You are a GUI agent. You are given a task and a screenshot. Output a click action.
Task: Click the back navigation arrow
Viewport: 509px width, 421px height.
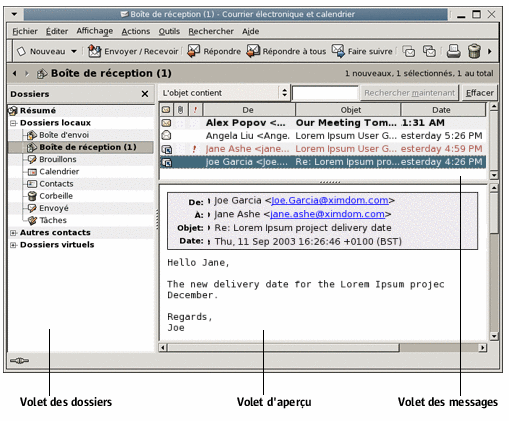click(x=14, y=73)
